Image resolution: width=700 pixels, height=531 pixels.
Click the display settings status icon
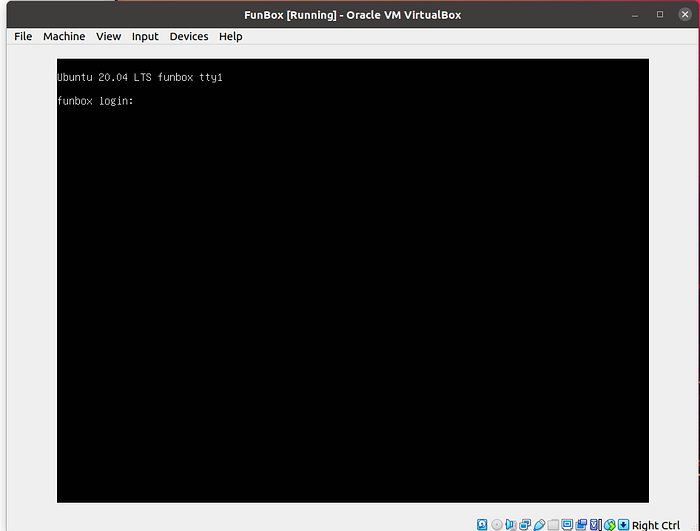(567, 524)
